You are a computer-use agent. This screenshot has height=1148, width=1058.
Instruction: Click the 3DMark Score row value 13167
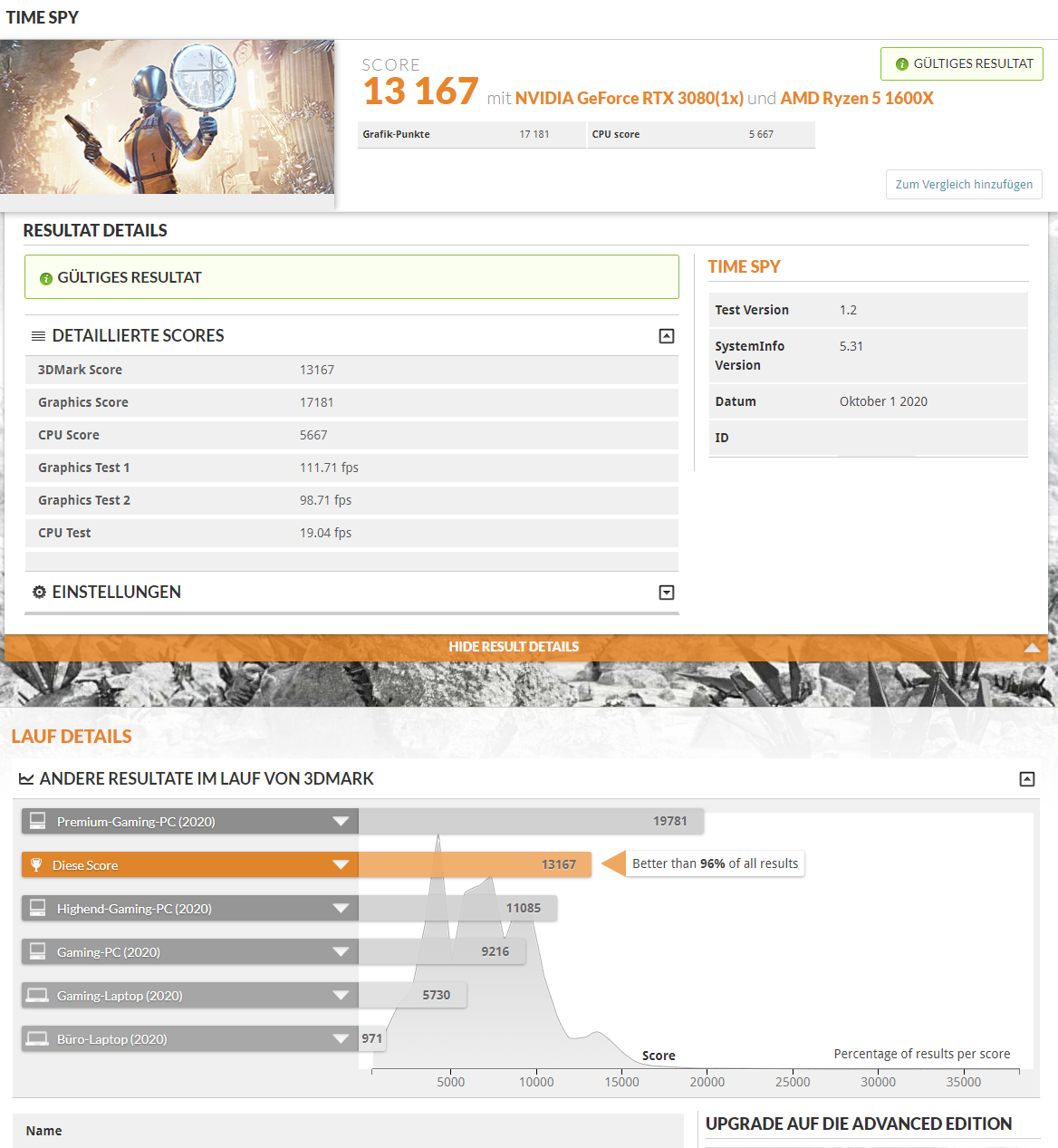coord(317,370)
